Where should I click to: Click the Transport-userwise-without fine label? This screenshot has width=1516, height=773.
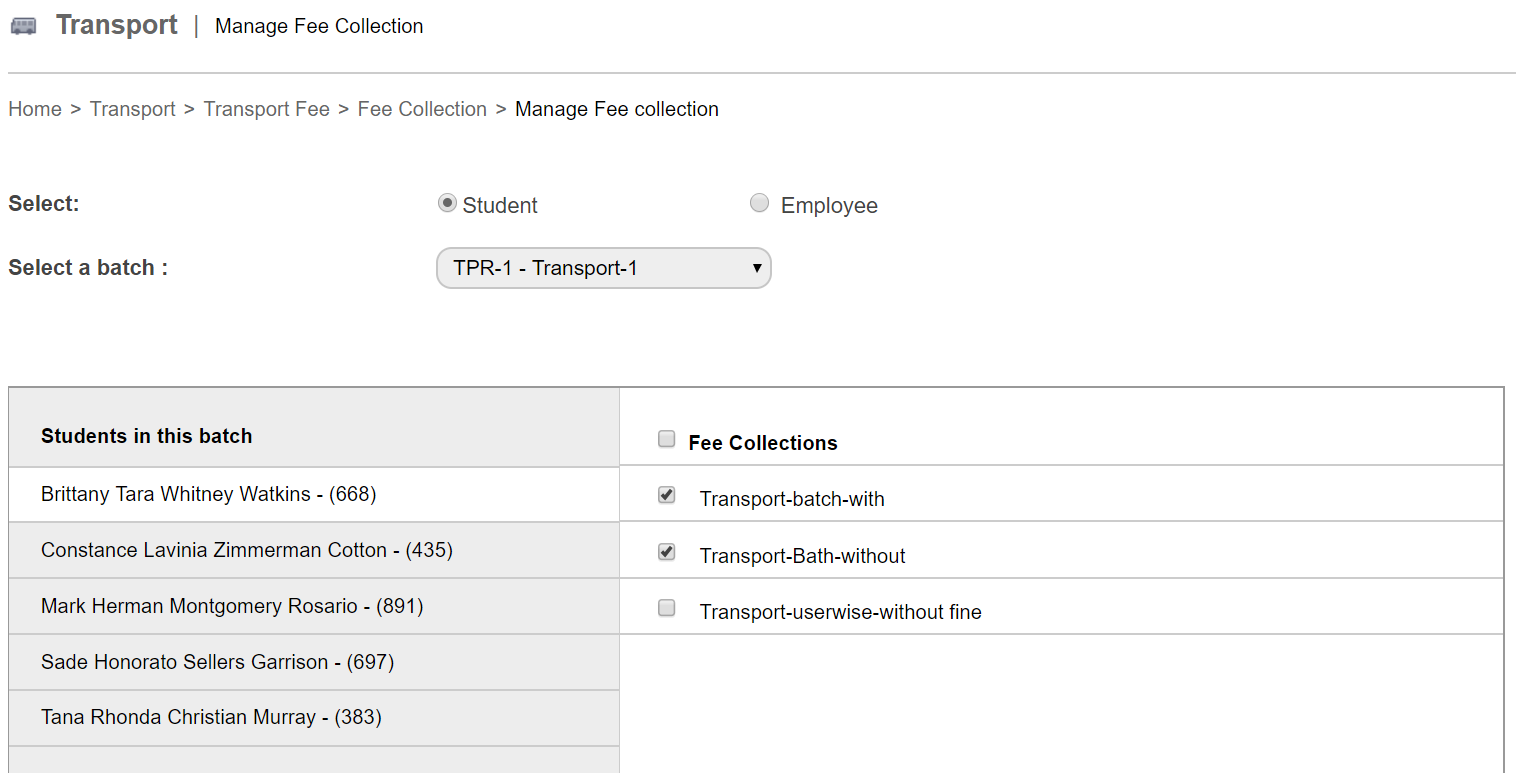pyautogui.click(x=840, y=612)
